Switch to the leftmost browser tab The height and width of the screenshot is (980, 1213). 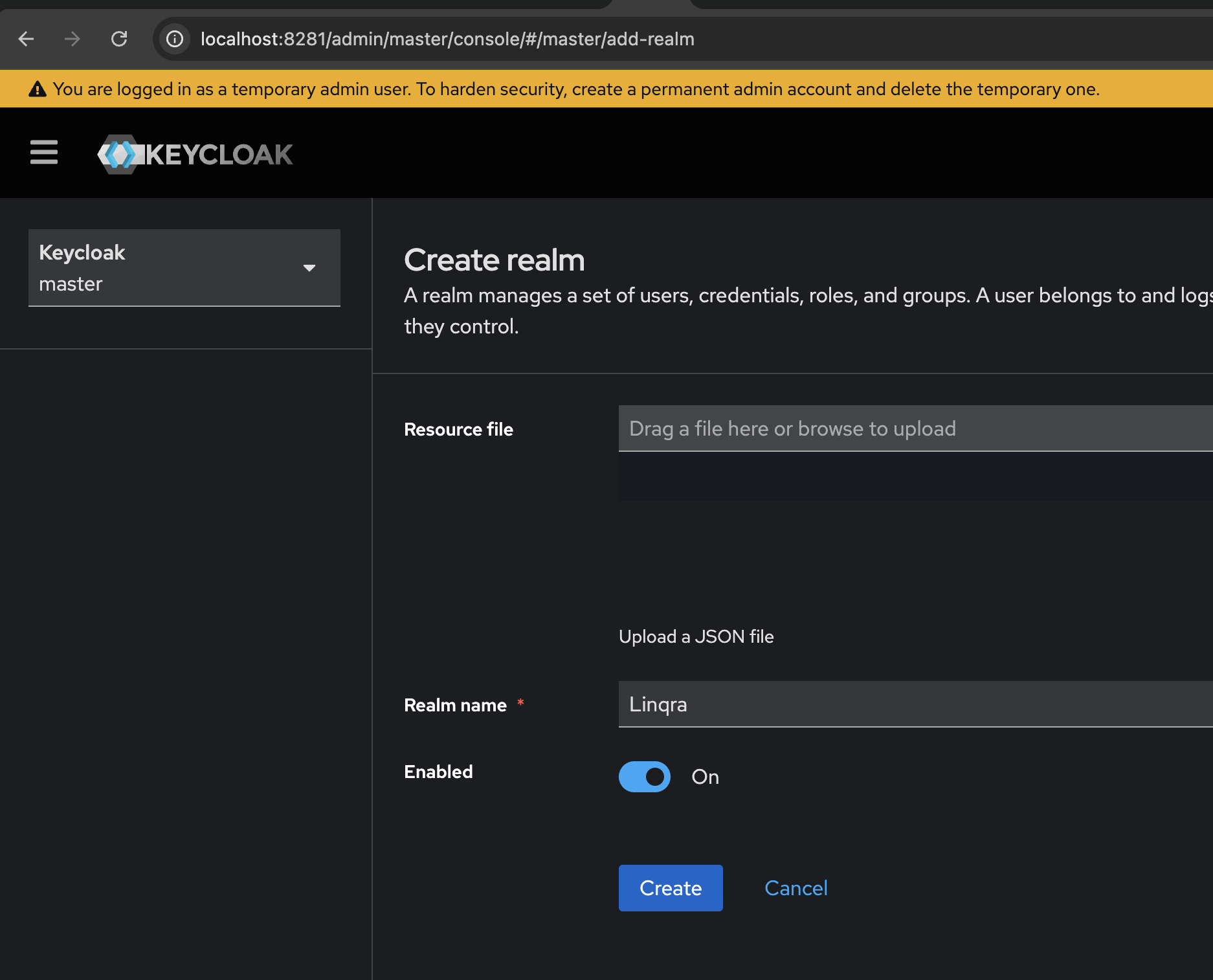click(x=304, y=5)
